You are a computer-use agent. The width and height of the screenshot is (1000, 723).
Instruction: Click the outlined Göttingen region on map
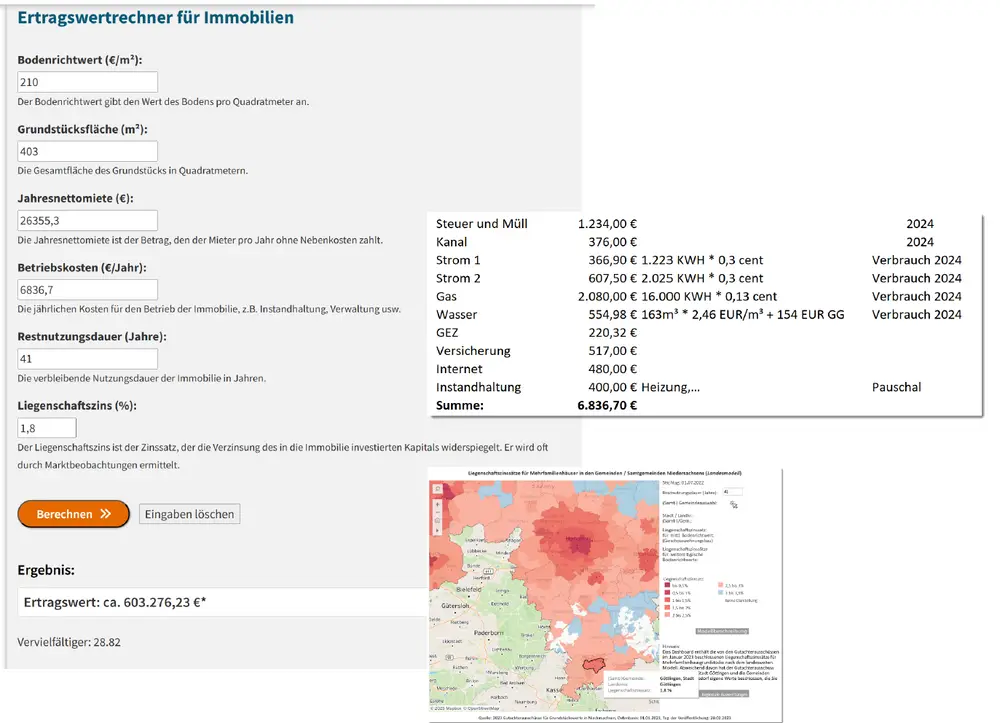pos(593,665)
